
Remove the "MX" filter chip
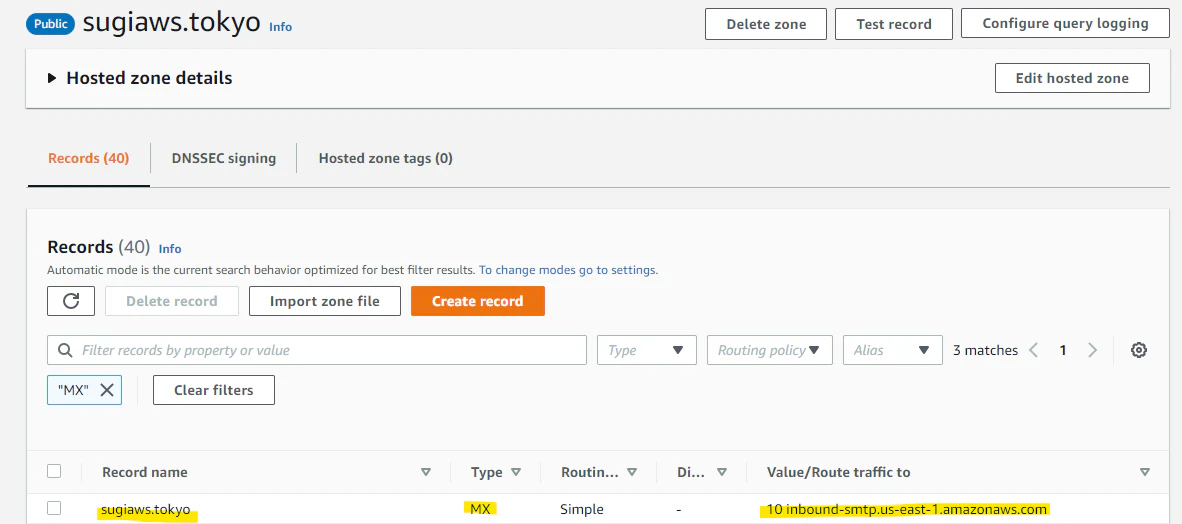(107, 390)
